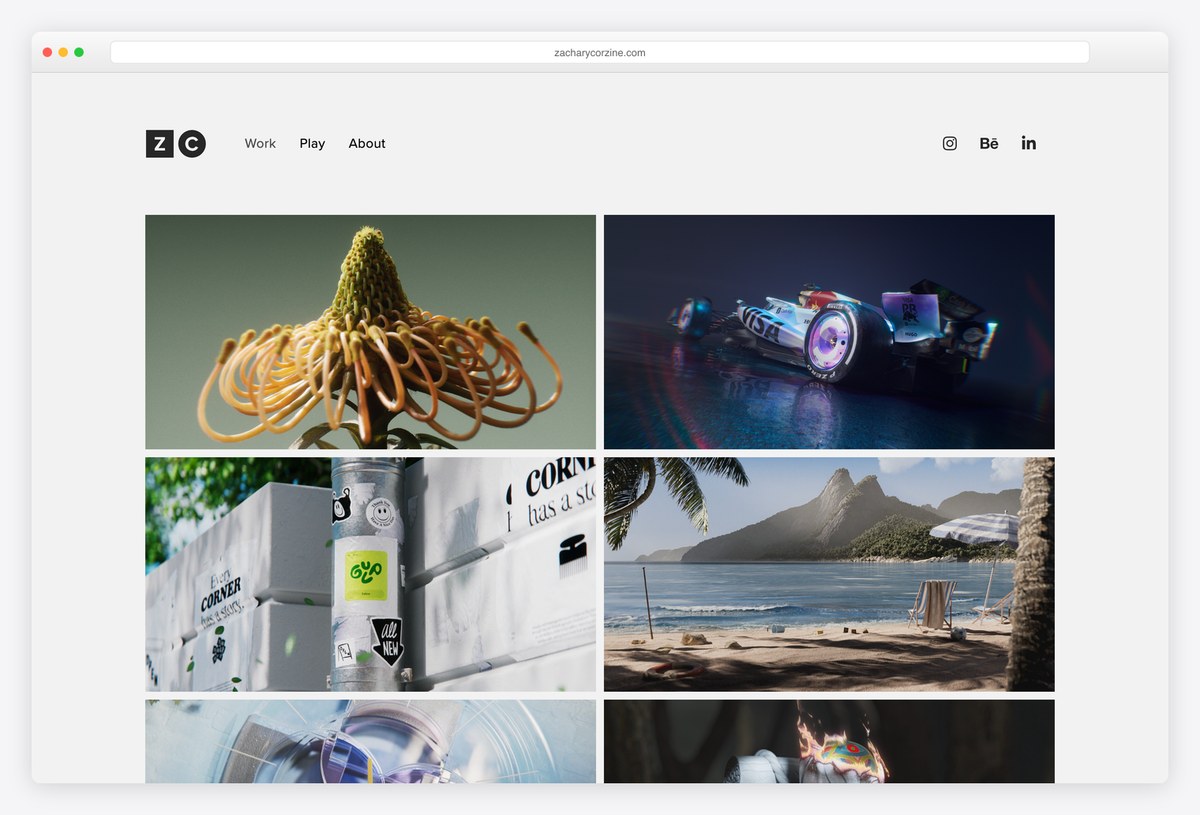Open the beach scene project thumbnail
This screenshot has height=815, width=1200.
click(829, 574)
